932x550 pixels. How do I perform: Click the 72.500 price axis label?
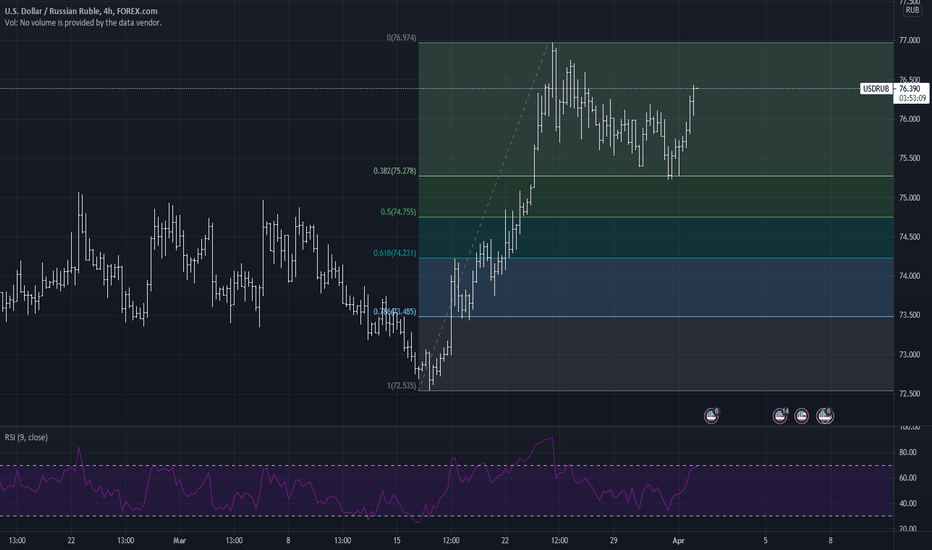(x=909, y=394)
